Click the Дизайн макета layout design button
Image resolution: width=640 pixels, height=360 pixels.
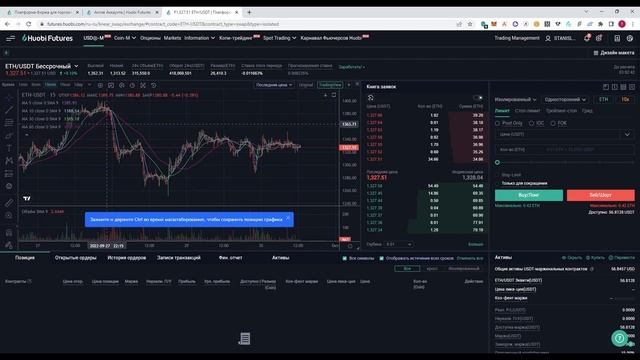click(x=614, y=53)
